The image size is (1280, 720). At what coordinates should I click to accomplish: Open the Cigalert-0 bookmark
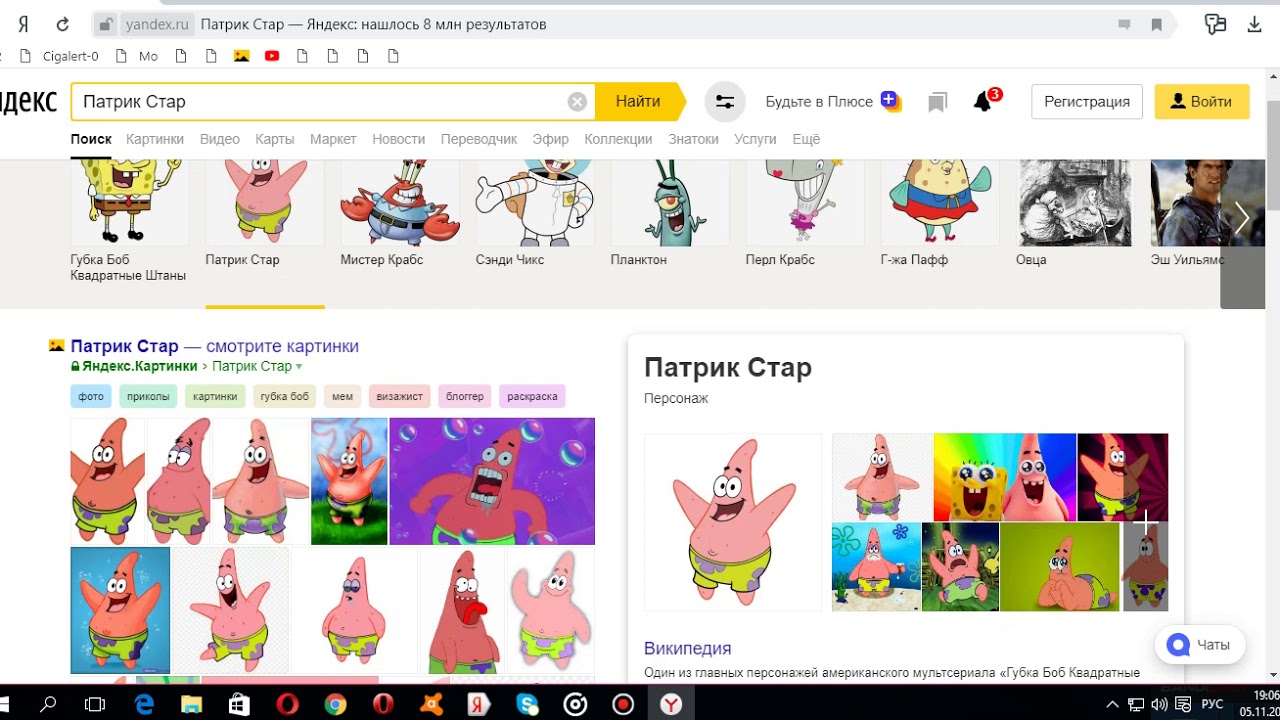click(60, 56)
